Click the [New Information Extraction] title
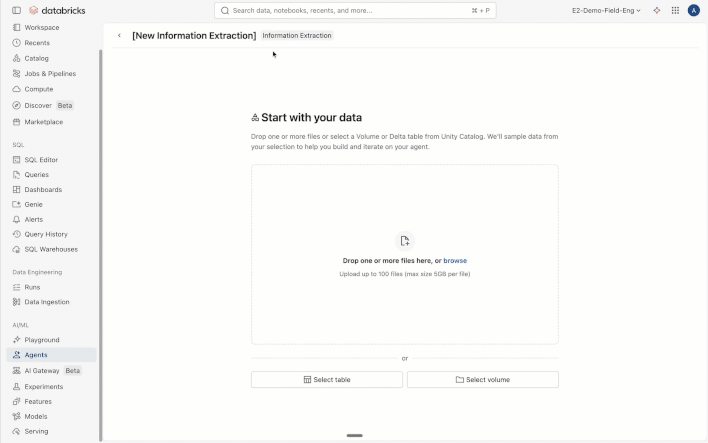The height and width of the screenshot is (443, 708). tap(194, 36)
